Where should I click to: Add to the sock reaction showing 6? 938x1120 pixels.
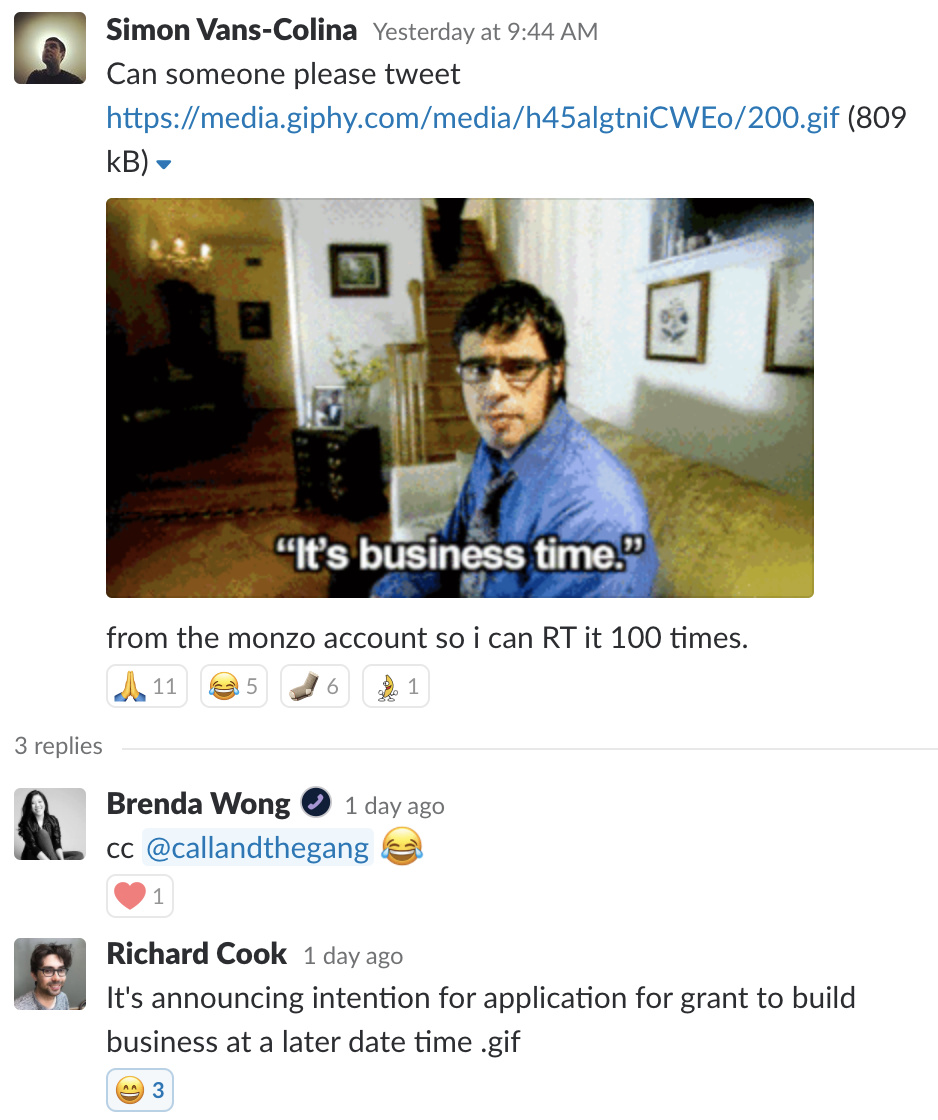point(315,686)
